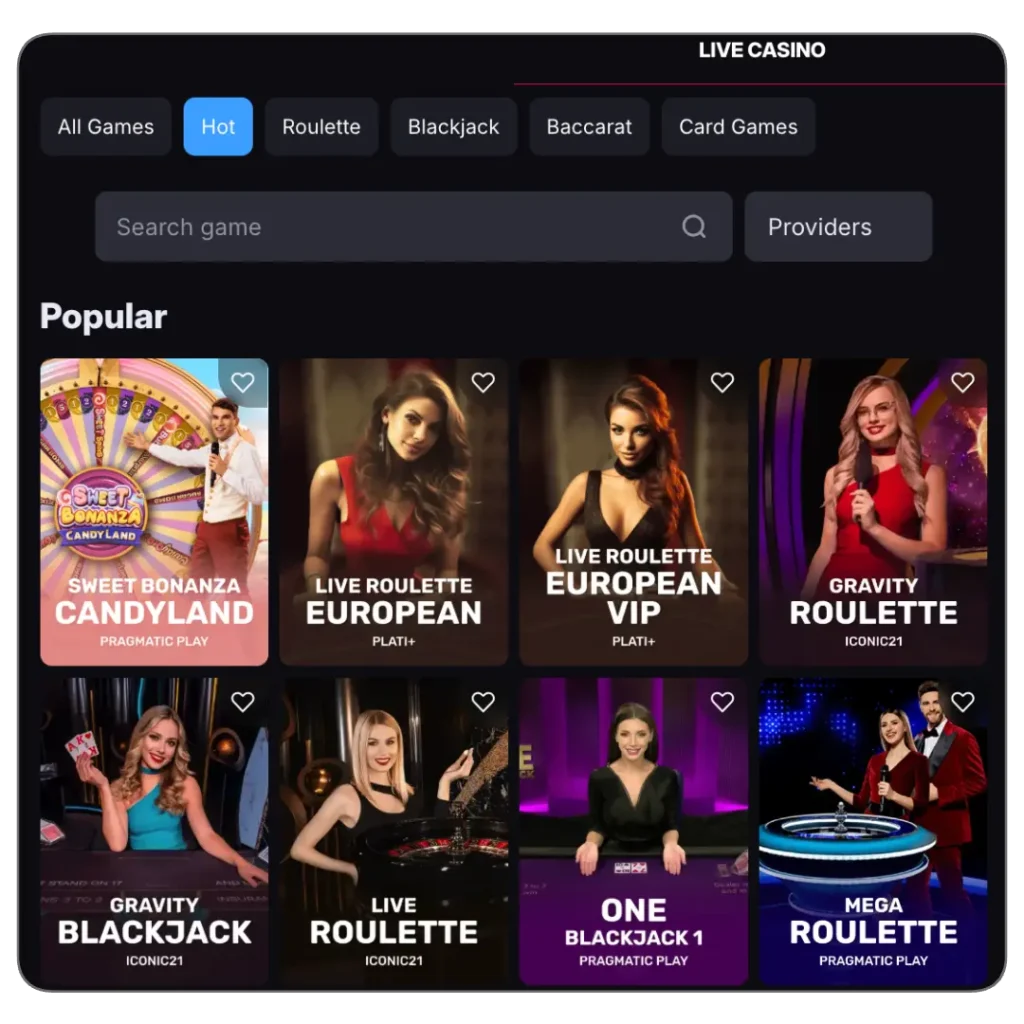Click heart icon on One Blackjack 1
Screen dimensions: 1024x1024
point(722,702)
